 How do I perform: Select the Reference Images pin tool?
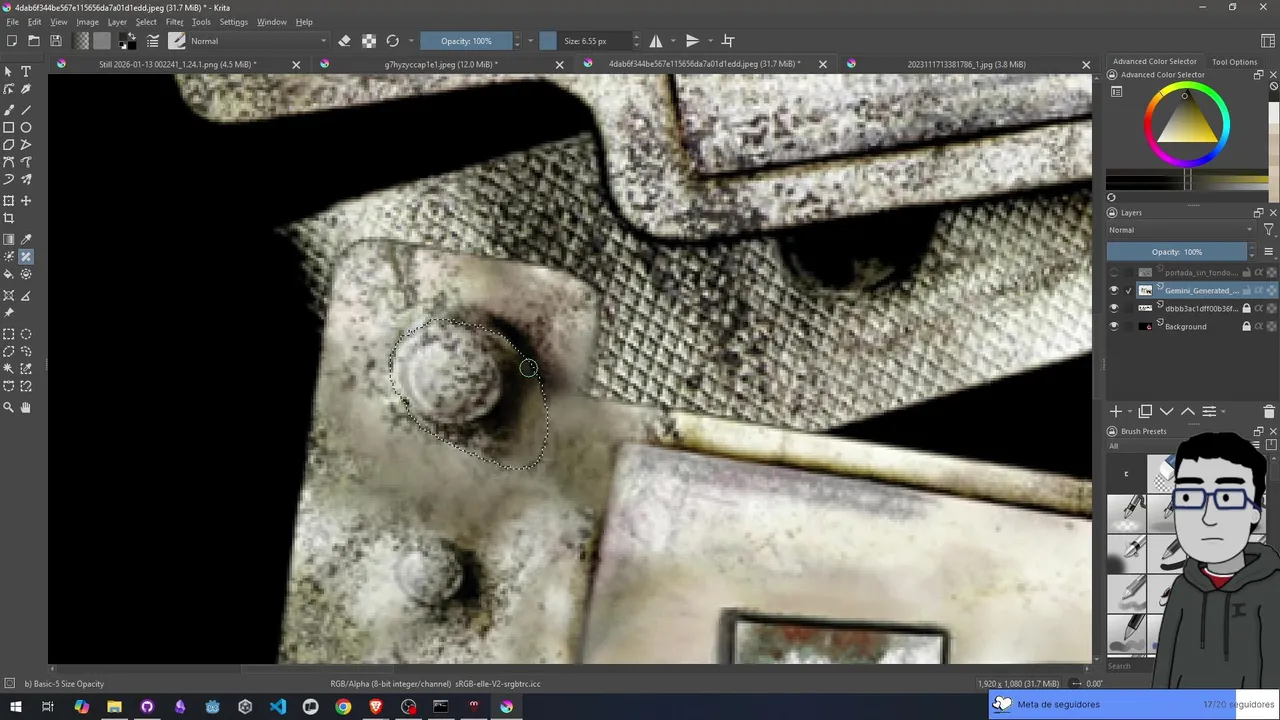pos(9,313)
